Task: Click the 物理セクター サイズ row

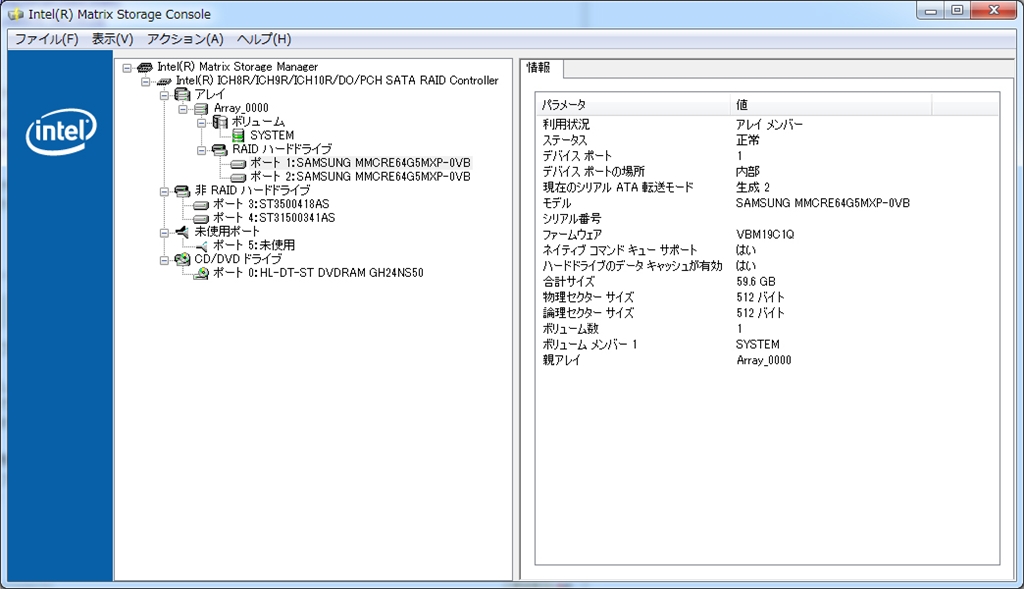Action: (x=767, y=297)
